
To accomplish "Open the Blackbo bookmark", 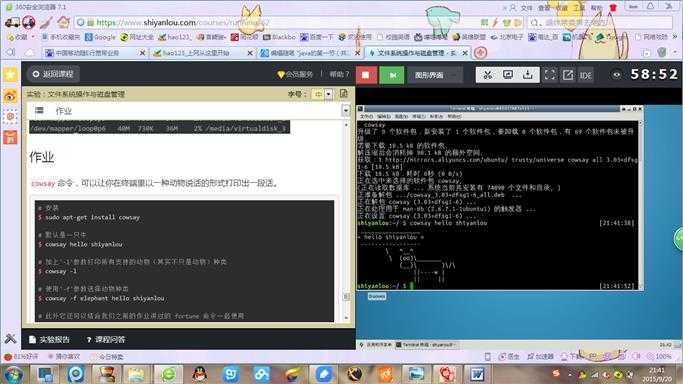I will click(279, 37).
